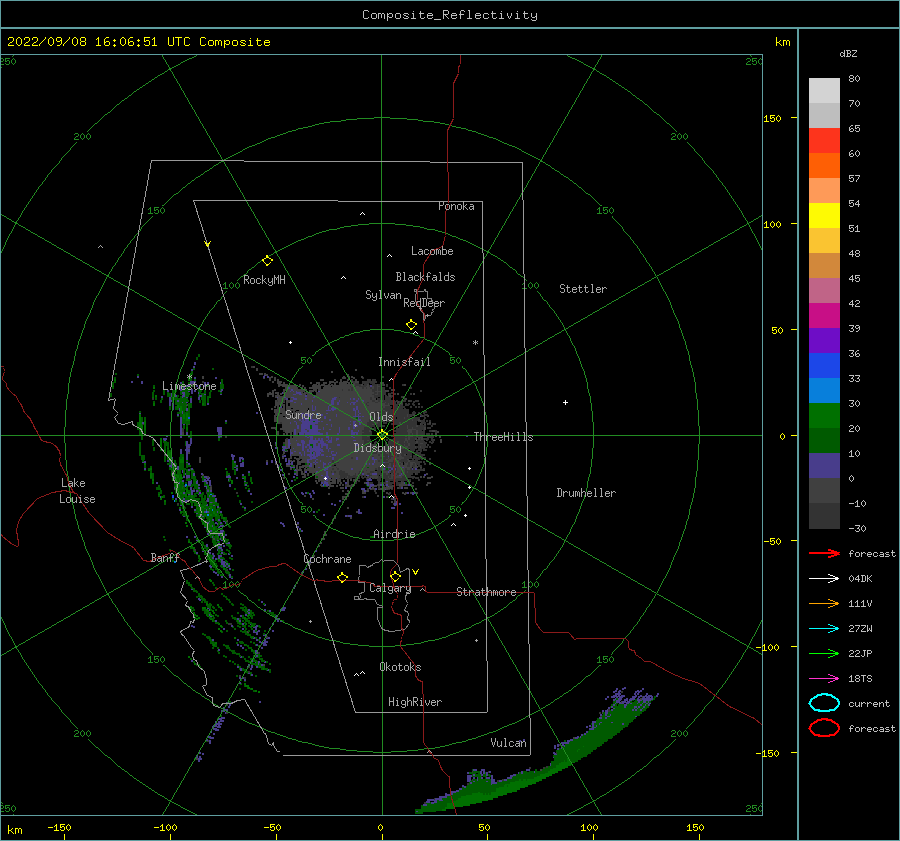The image size is (900, 841).
Task: Click the yellow diamond marker below RedDeer
Action: click(x=411, y=324)
